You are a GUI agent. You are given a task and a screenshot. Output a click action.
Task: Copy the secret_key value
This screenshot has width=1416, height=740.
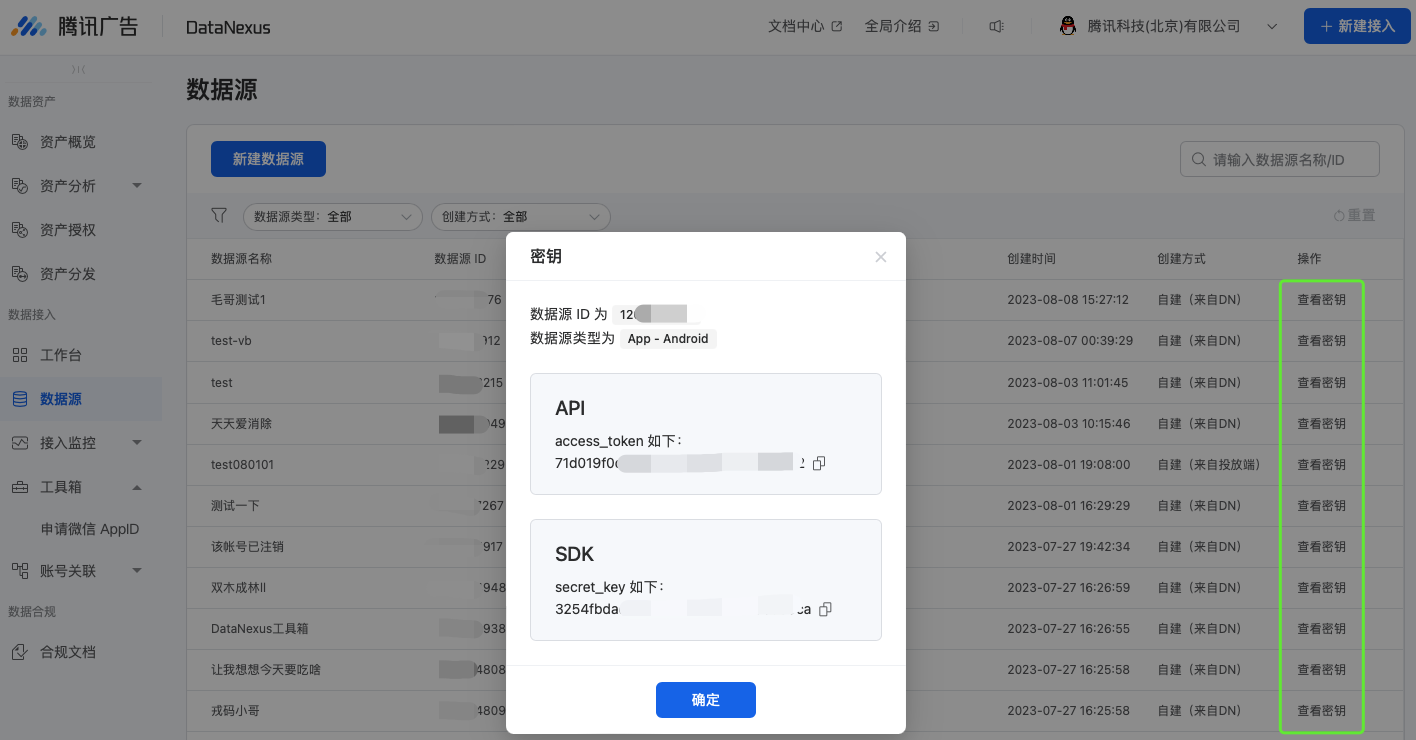pyautogui.click(x=825, y=609)
